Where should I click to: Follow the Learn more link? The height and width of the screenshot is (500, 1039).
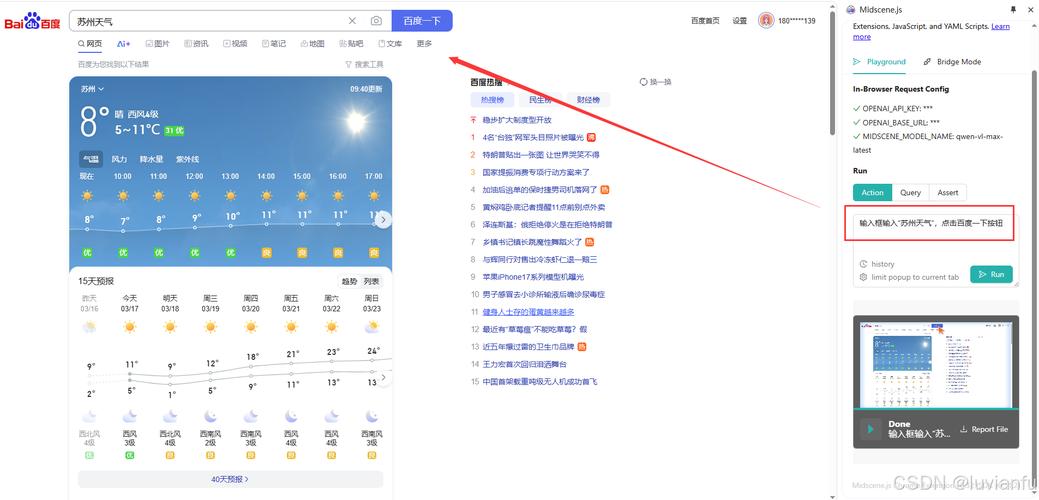tap(931, 31)
